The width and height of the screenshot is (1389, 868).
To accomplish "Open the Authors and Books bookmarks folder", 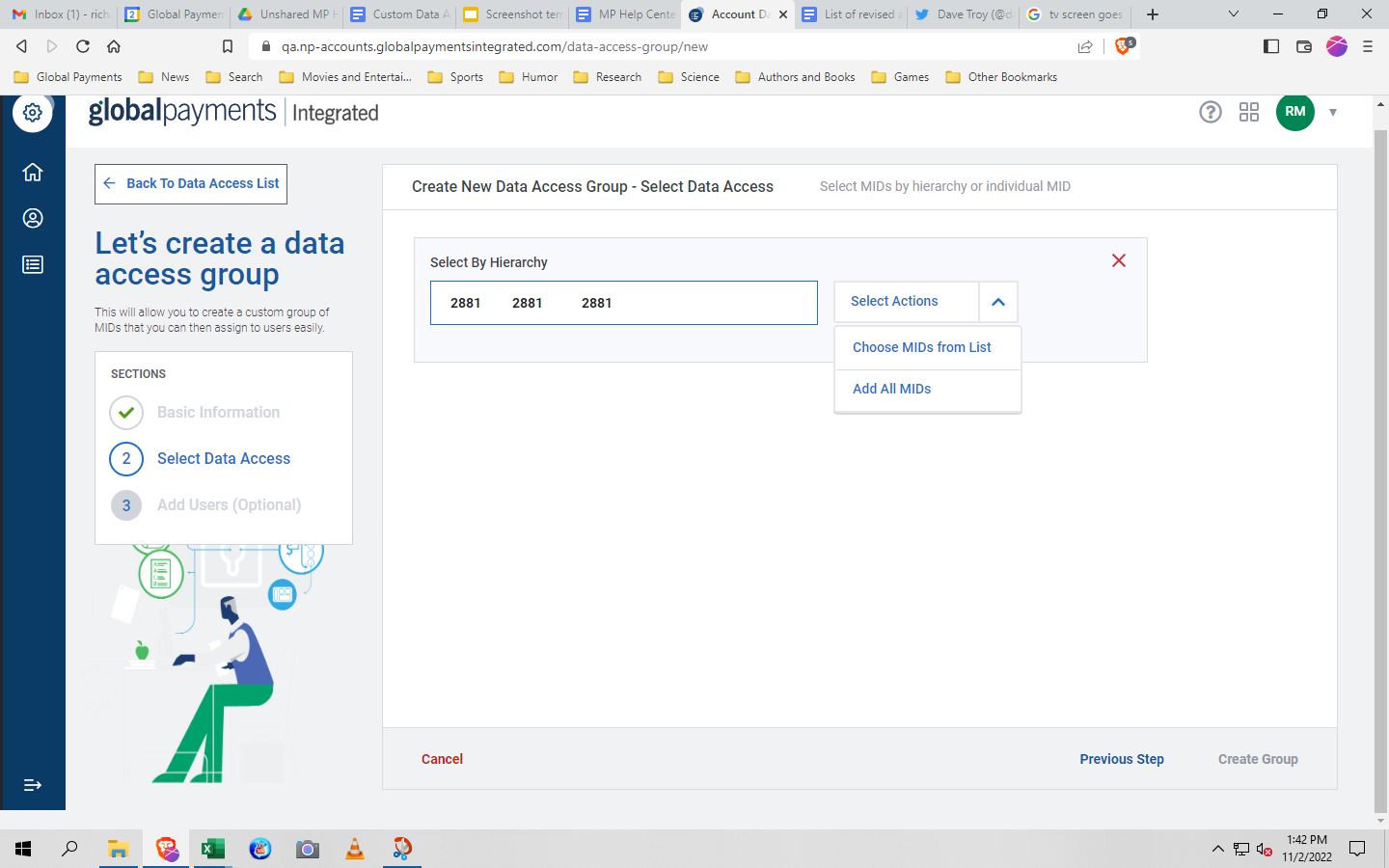I will [795, 77].
